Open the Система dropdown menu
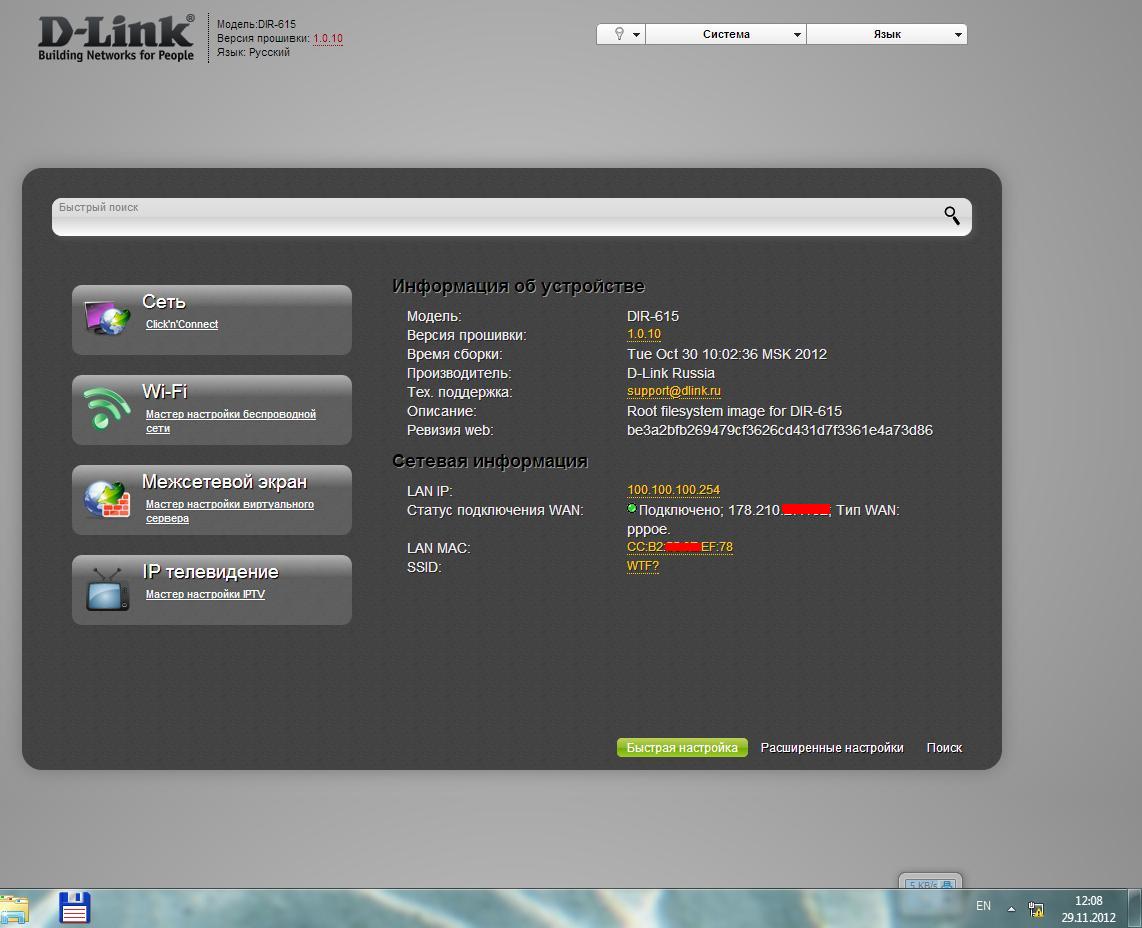Screen dimensions: 1142x928 tap(725, 34)
